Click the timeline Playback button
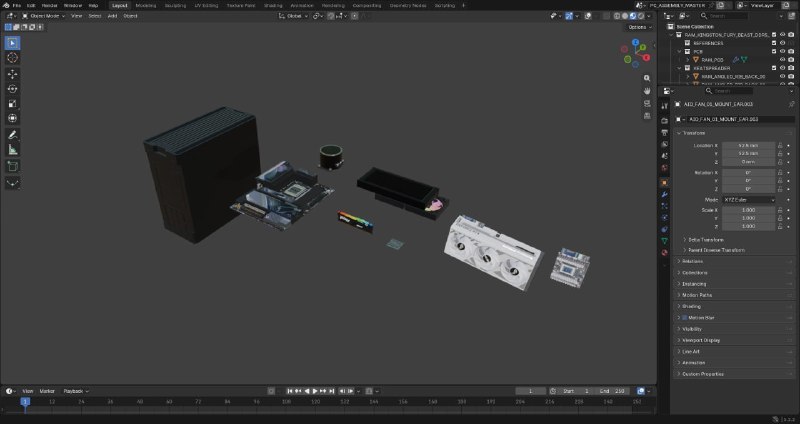The width and height of the screenshot is (800, 424). [76, 391]
